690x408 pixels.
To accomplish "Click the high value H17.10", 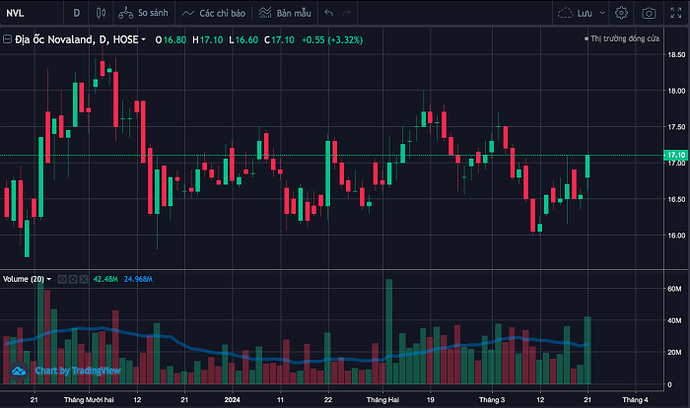I will click(x=208, y=40).
